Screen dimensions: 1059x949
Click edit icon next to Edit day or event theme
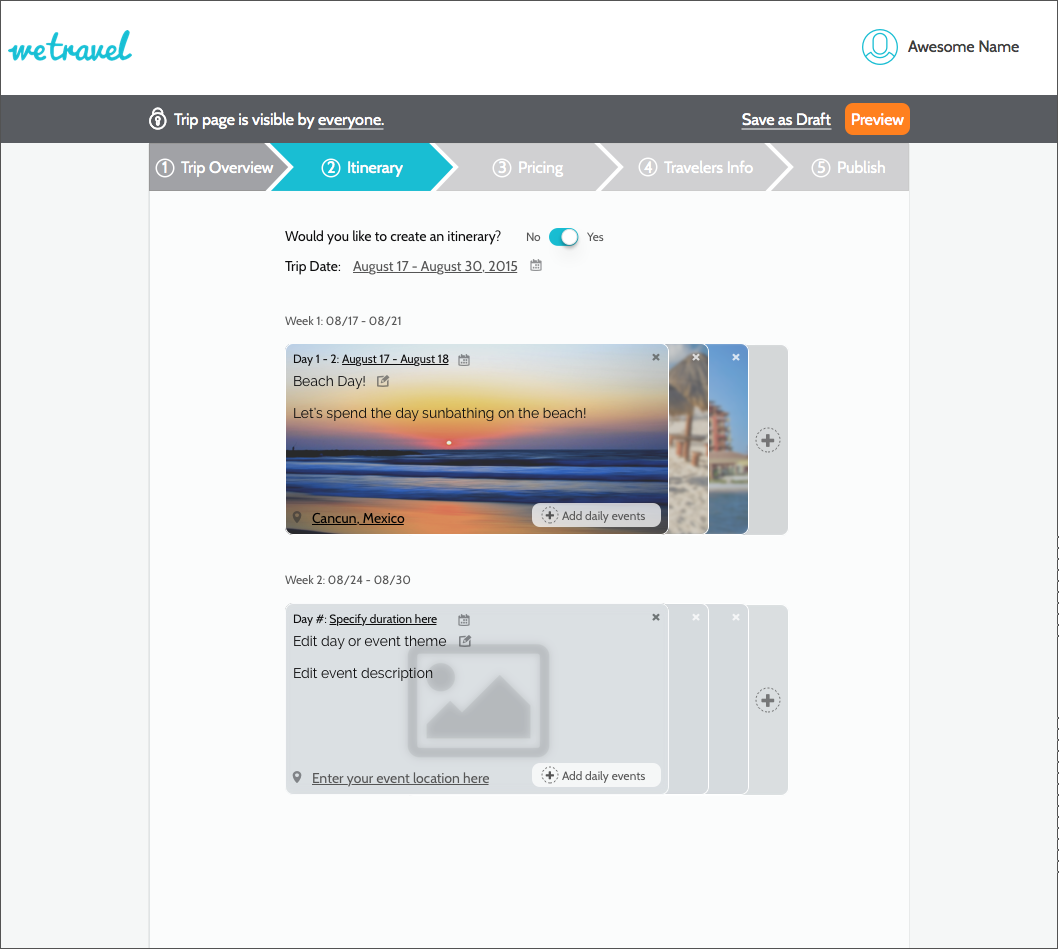(465, 641)
